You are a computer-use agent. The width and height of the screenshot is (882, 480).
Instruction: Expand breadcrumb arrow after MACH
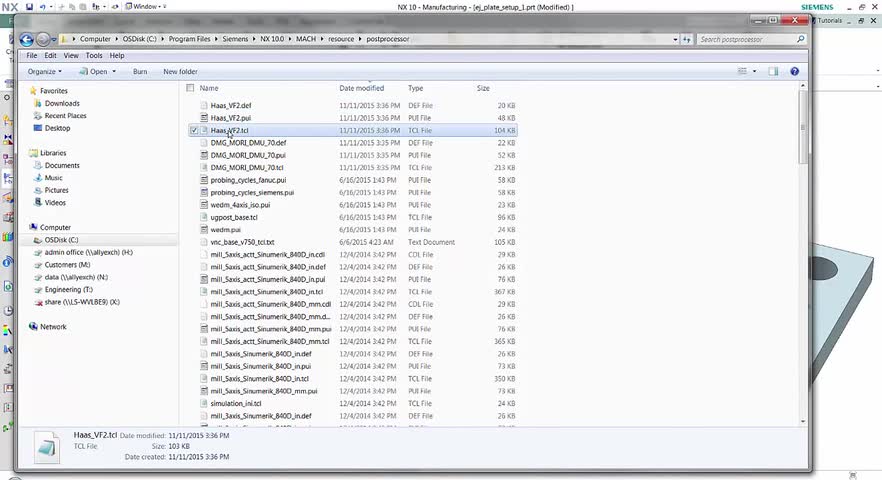[322, 39]
